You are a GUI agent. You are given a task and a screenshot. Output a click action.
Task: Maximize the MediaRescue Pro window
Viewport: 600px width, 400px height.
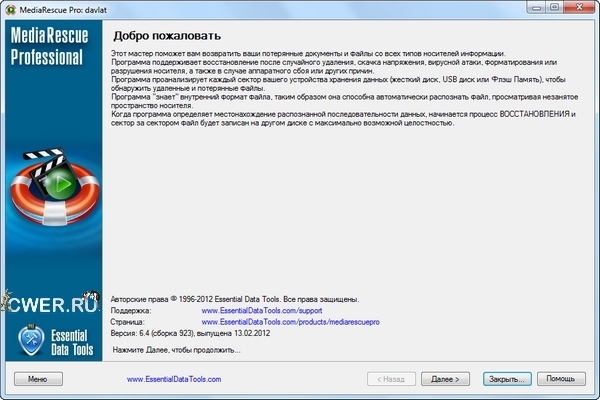click(554, 7)
